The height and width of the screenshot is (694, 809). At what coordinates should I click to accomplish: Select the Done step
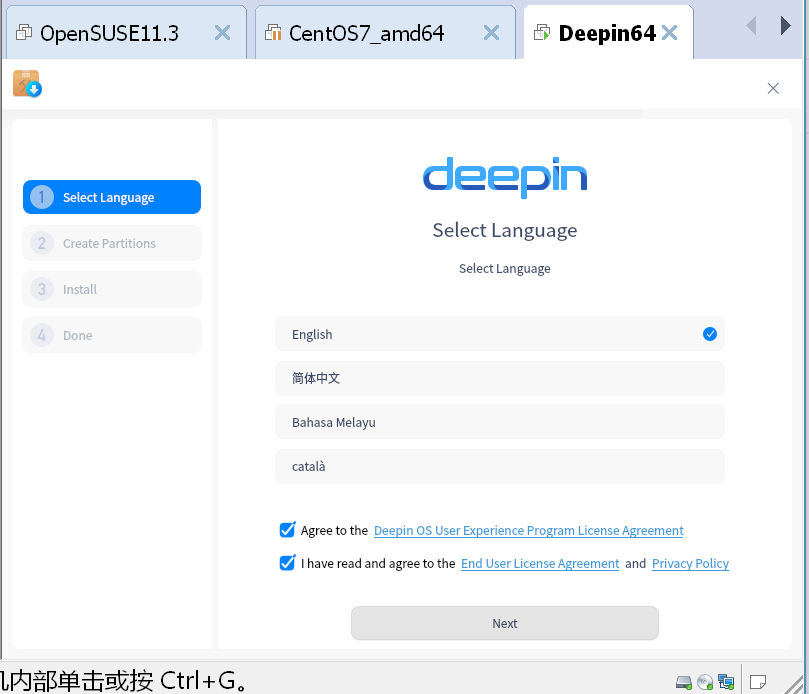pyautogui.click(x=112, y=335)
